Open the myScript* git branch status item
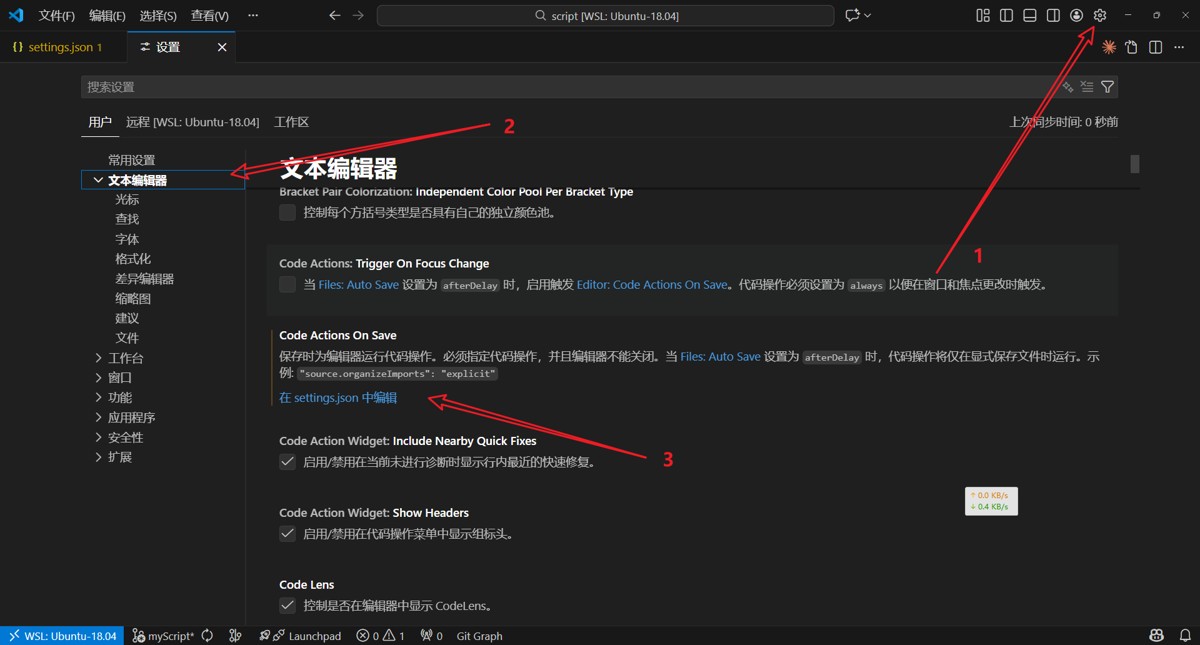This screenshot has height=645, width=1200. tap(164, 636)
